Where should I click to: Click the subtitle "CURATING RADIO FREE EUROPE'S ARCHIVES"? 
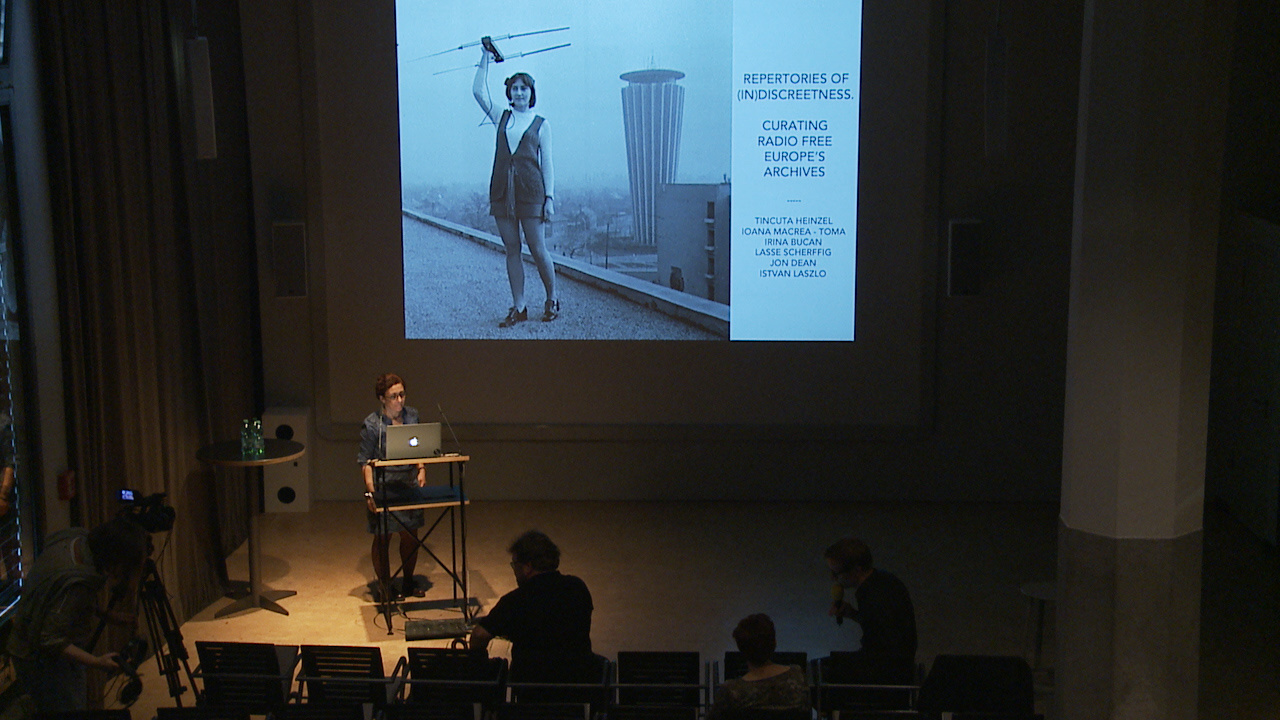point(797,148)
